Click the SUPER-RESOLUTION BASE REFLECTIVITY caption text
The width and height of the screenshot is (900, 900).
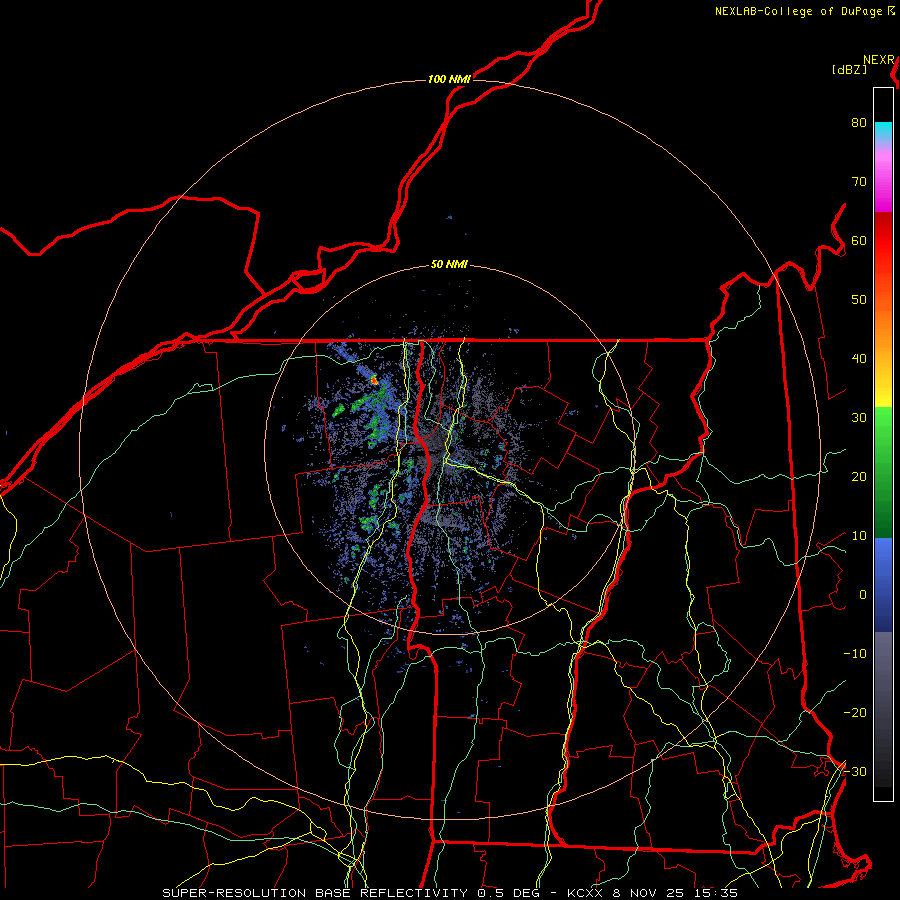tap(315, 893)
